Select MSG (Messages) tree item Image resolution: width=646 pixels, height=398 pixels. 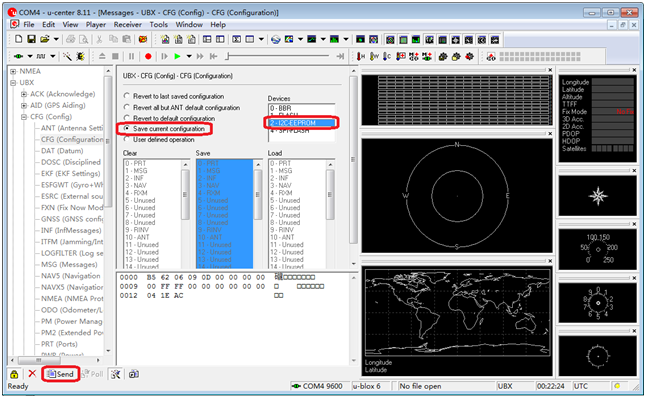click(69, 265)
